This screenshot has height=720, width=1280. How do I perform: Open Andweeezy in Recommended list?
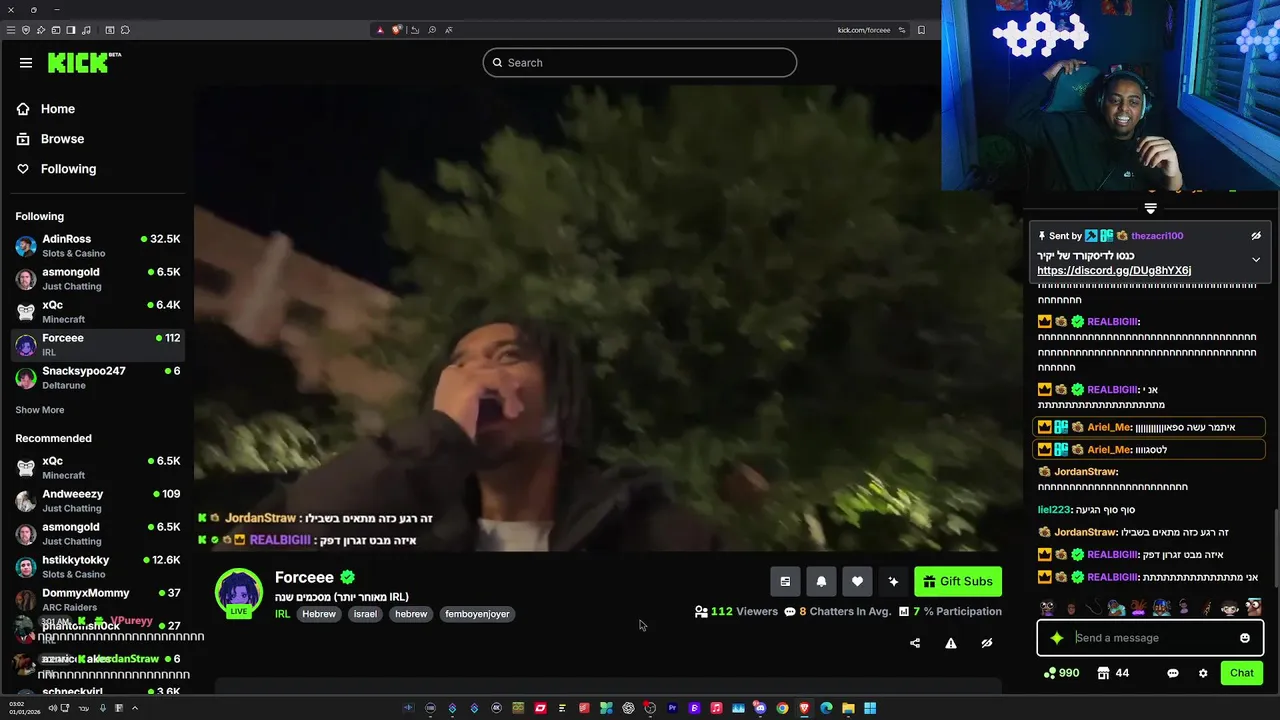coord(98,501)
